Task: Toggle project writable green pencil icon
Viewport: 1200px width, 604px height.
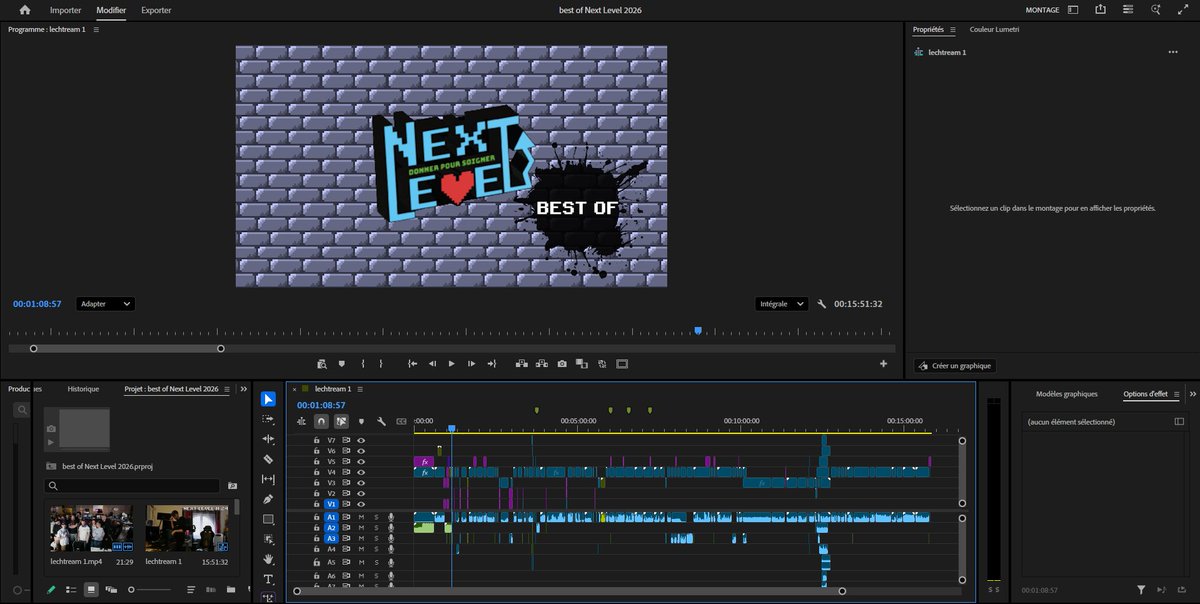Action: [x=51, y=590]
